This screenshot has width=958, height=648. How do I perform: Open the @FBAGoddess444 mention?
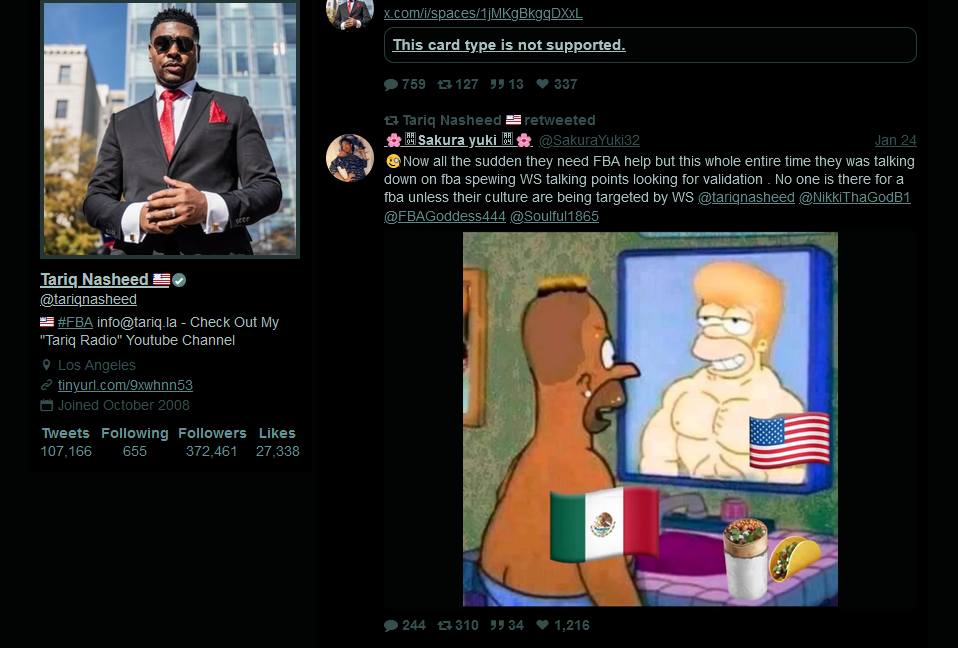click(x=445, y=216)
